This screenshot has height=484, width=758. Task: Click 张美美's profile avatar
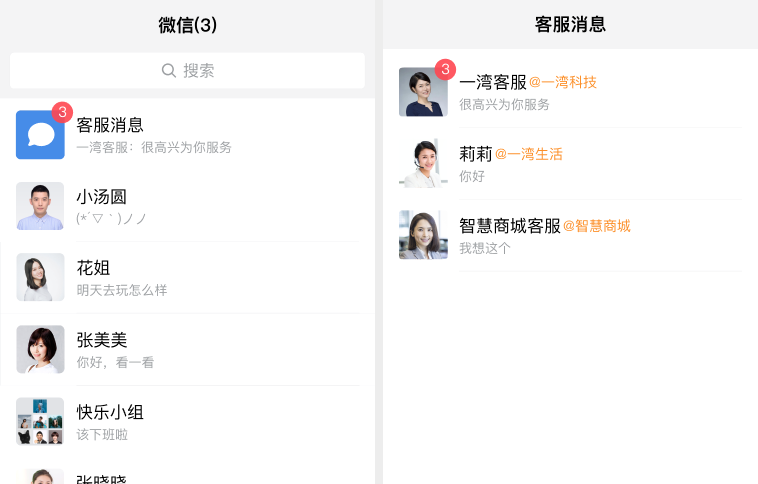click(40, 349)
